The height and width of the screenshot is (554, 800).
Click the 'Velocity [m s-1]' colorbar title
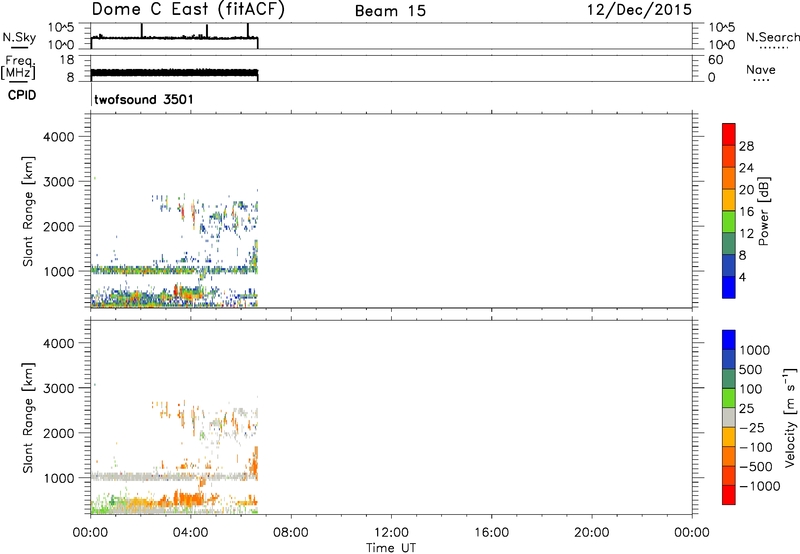tap(790, 417)
